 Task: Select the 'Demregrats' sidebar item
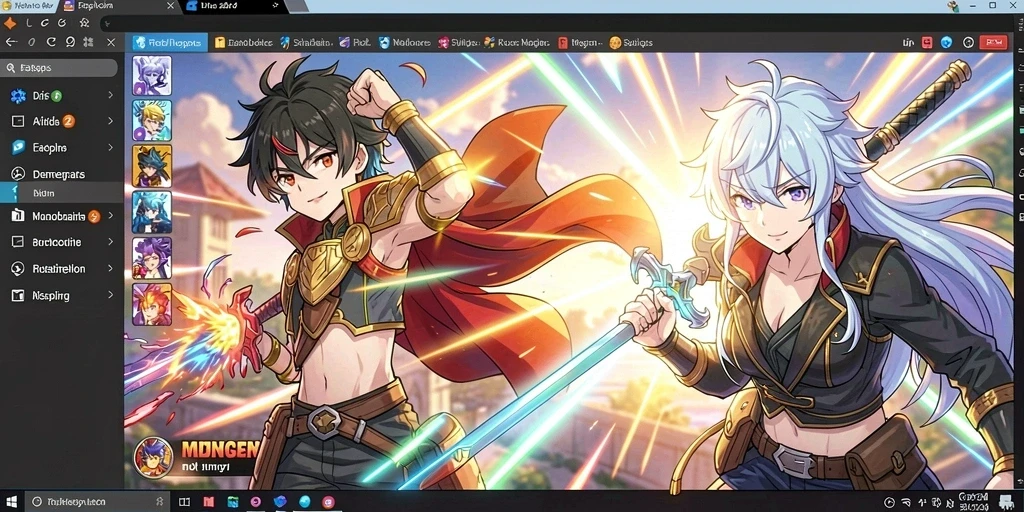pyautogui.click(x=62, y=174)
